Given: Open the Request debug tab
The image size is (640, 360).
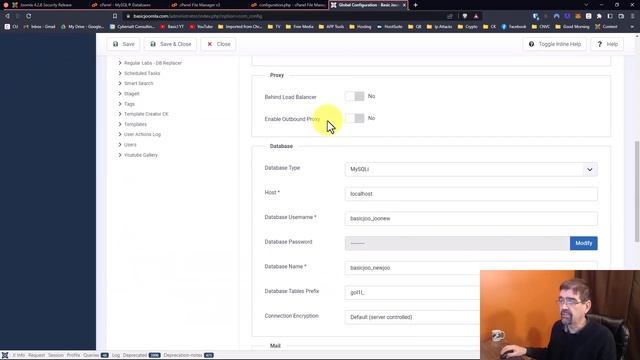Looking at the screenshot, I should point(36,355).
